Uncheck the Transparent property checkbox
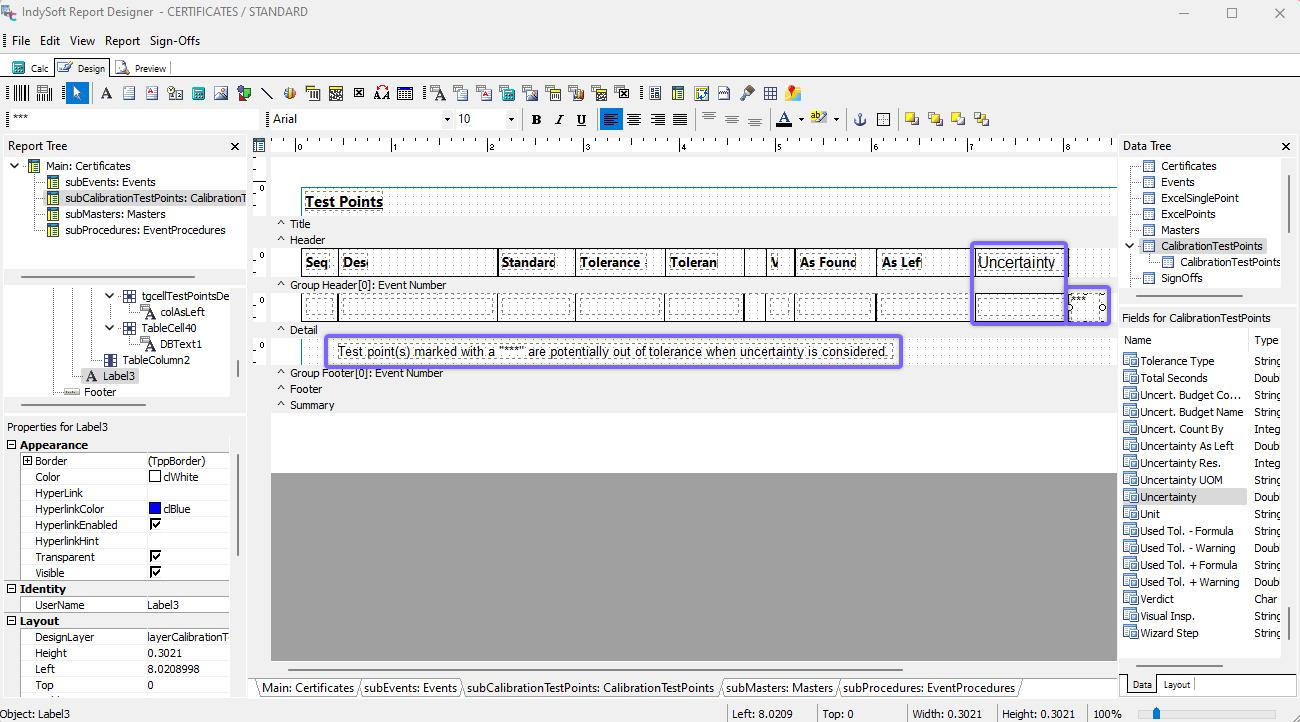The image size is (1300, 722). click(155, 557)
